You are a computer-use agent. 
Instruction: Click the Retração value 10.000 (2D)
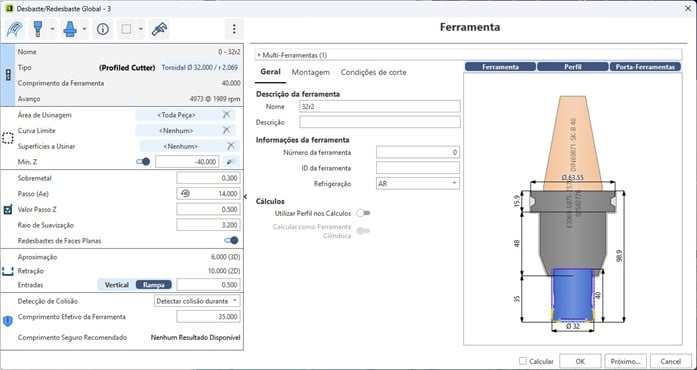[223, 271]
